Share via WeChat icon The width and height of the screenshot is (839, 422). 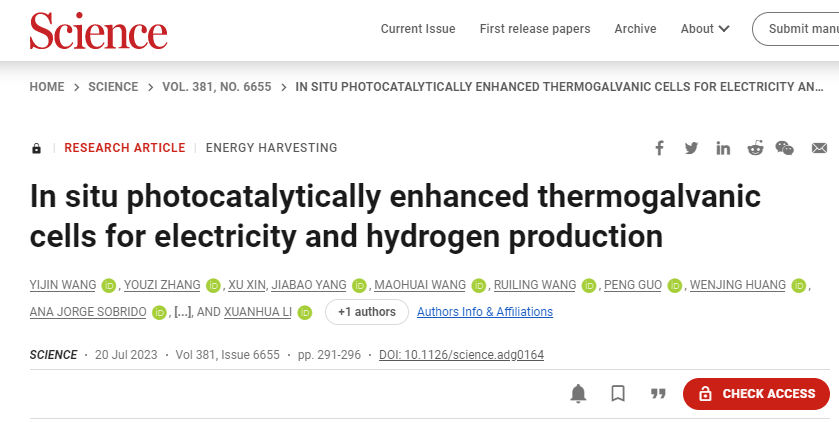(x=784, y=148)
